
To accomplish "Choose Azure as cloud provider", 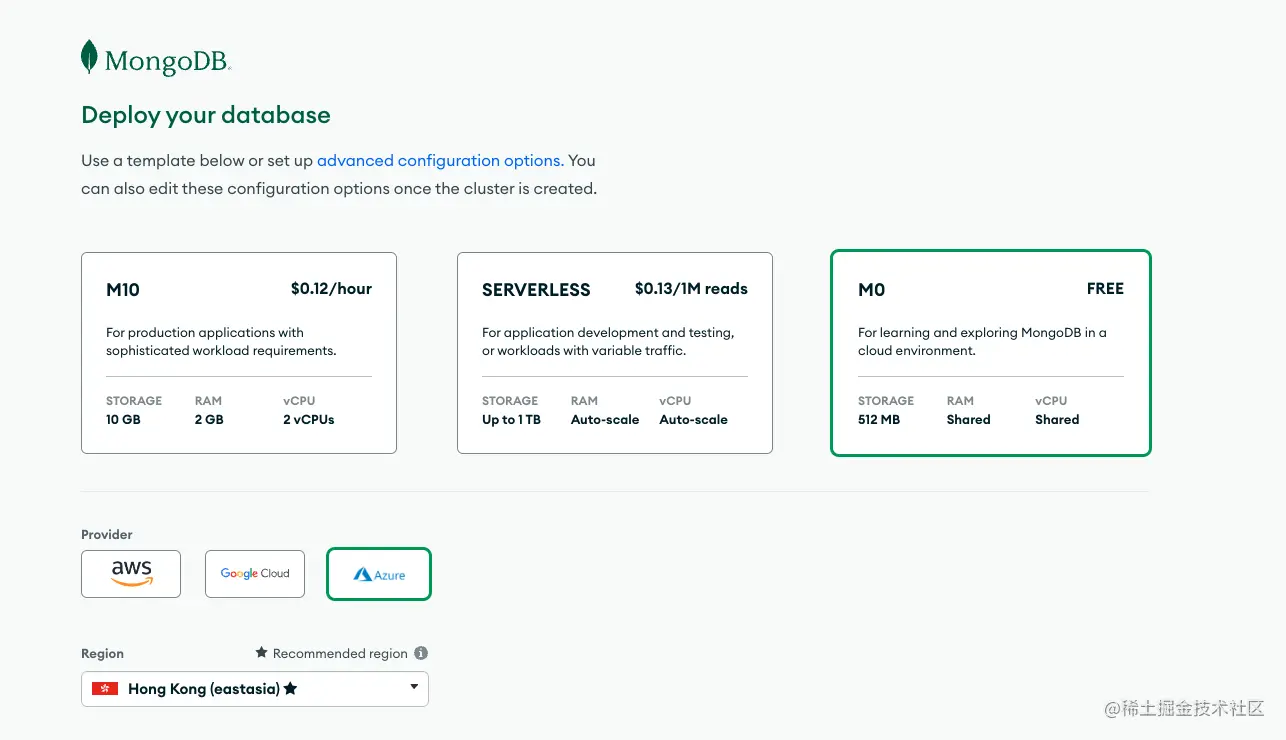I will tap(379, 574).
